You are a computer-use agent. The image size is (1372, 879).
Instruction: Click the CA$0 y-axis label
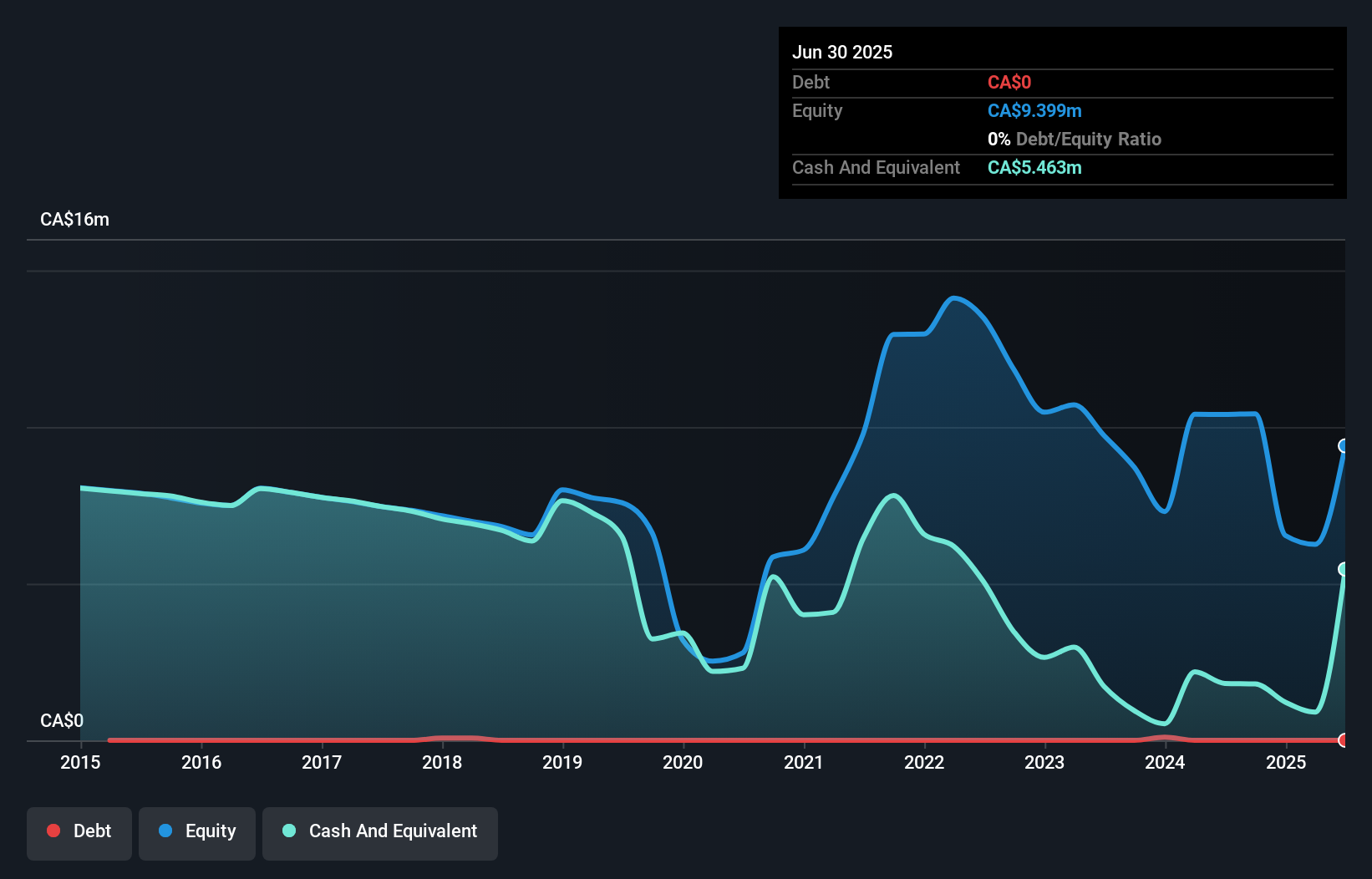[62, 720]
